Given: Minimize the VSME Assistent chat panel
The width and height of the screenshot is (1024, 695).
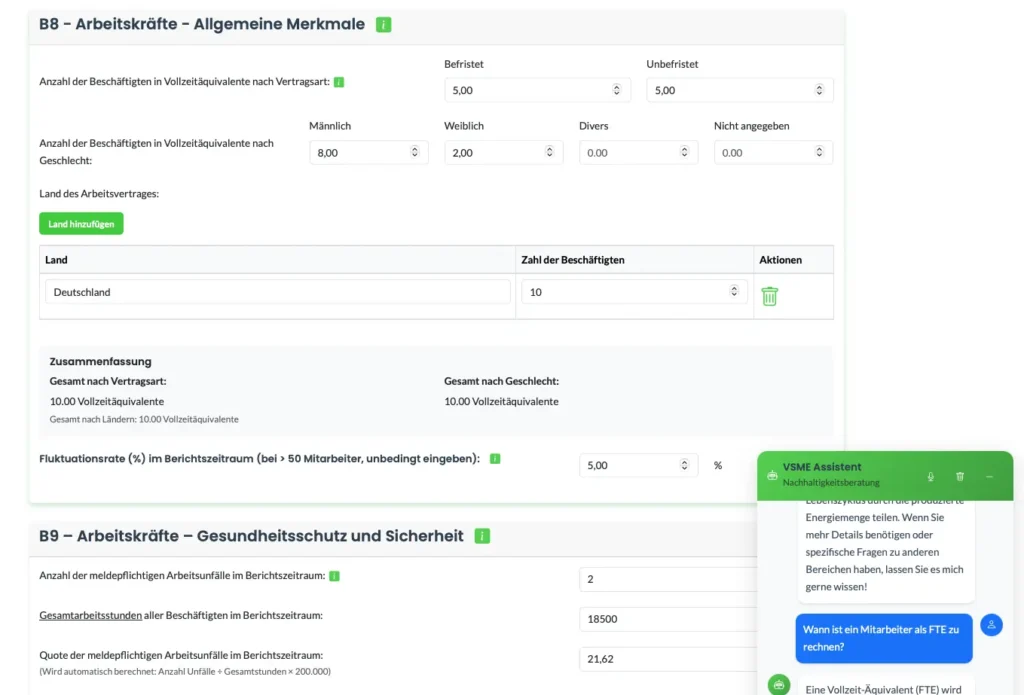Looking at the screenshot, I should point(990,477).
